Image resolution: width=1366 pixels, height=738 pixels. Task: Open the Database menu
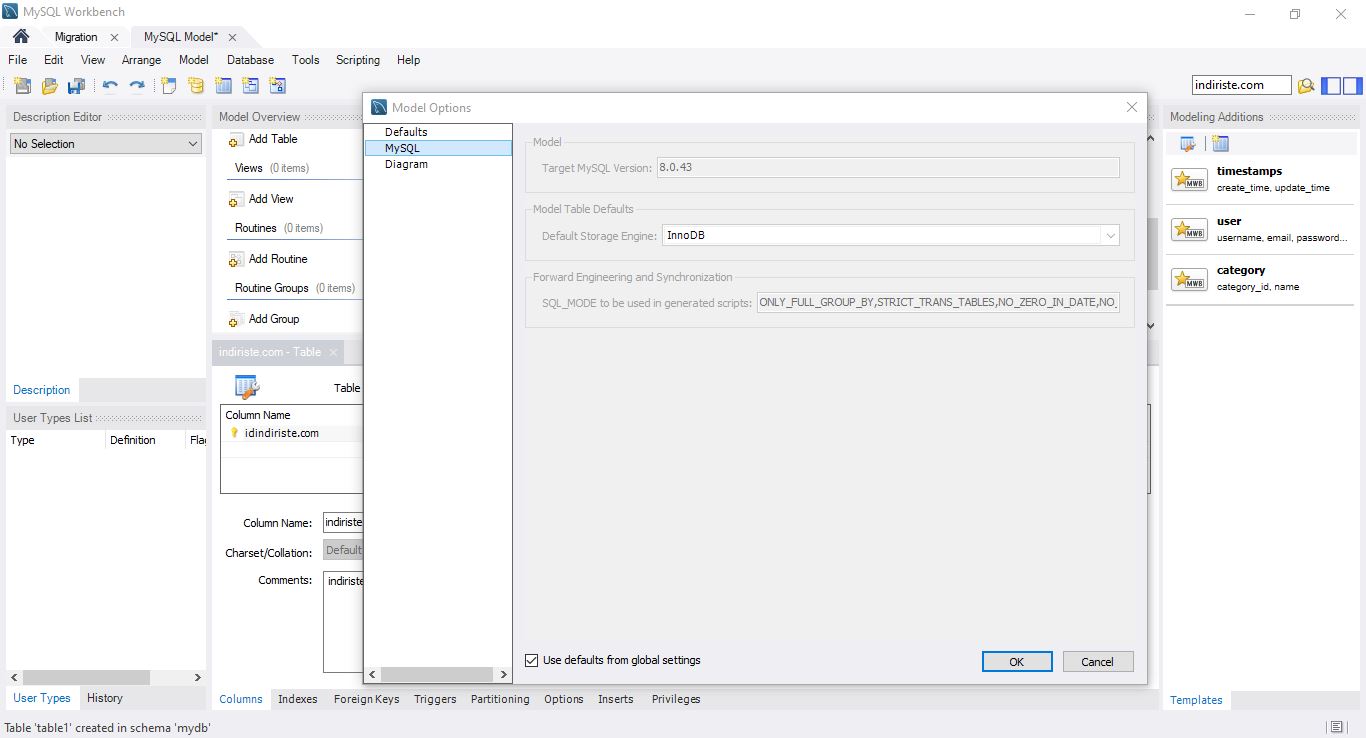coord(250,60)
